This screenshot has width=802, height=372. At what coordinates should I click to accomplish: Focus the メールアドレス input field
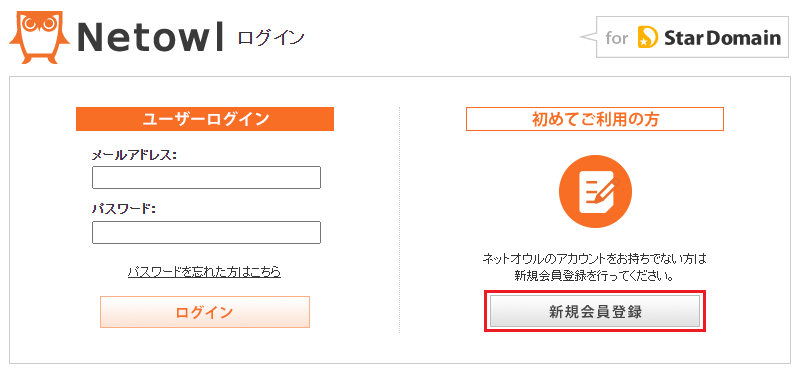click(x=206, y=178)
